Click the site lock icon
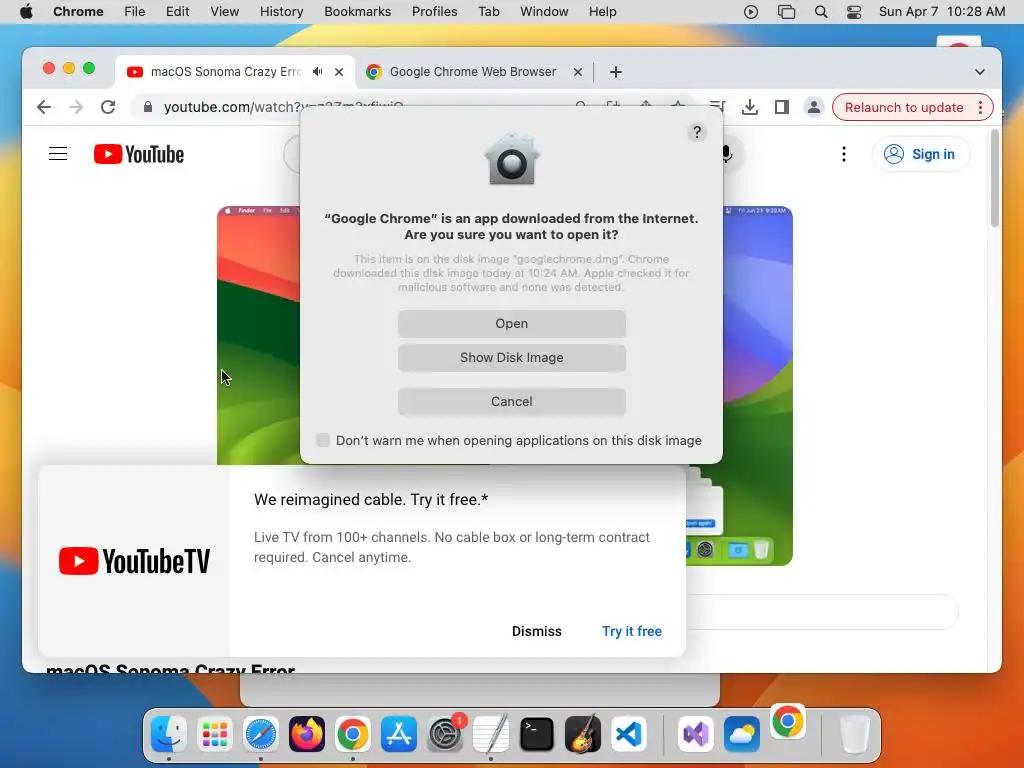The image size is (1024, 768). coord(148,107)
